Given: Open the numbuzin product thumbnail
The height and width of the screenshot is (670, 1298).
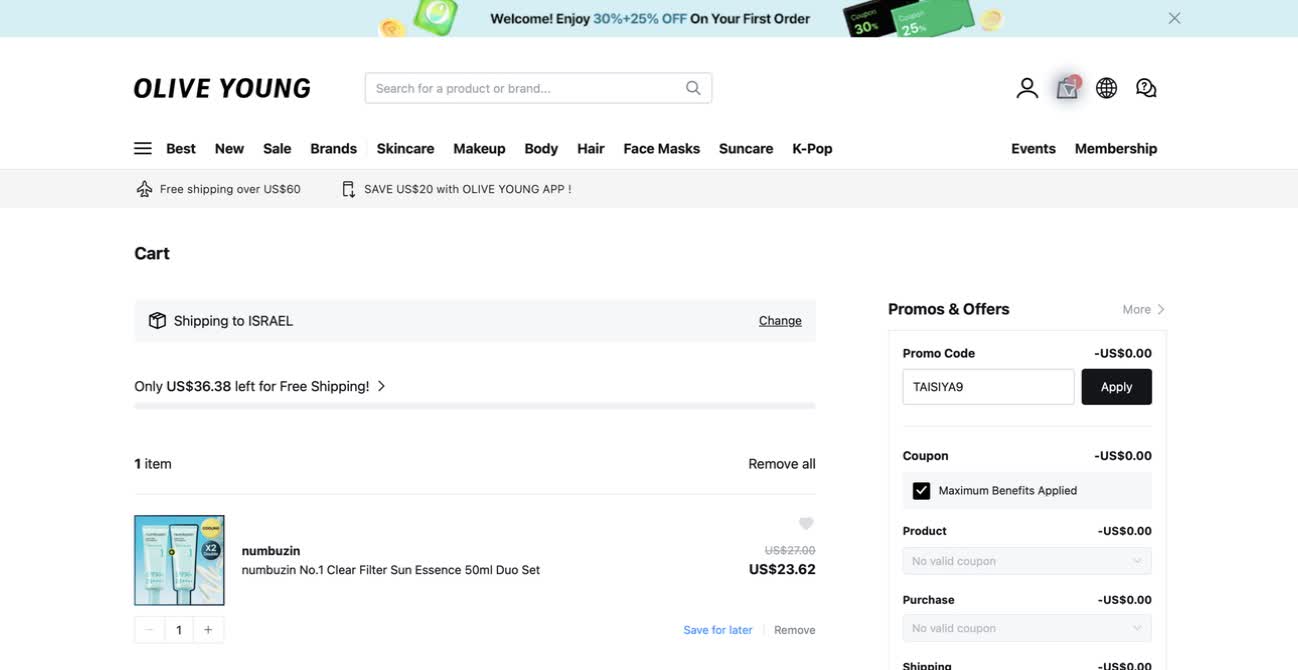Looking at the screenshot, I should click(x=179, y=560).
